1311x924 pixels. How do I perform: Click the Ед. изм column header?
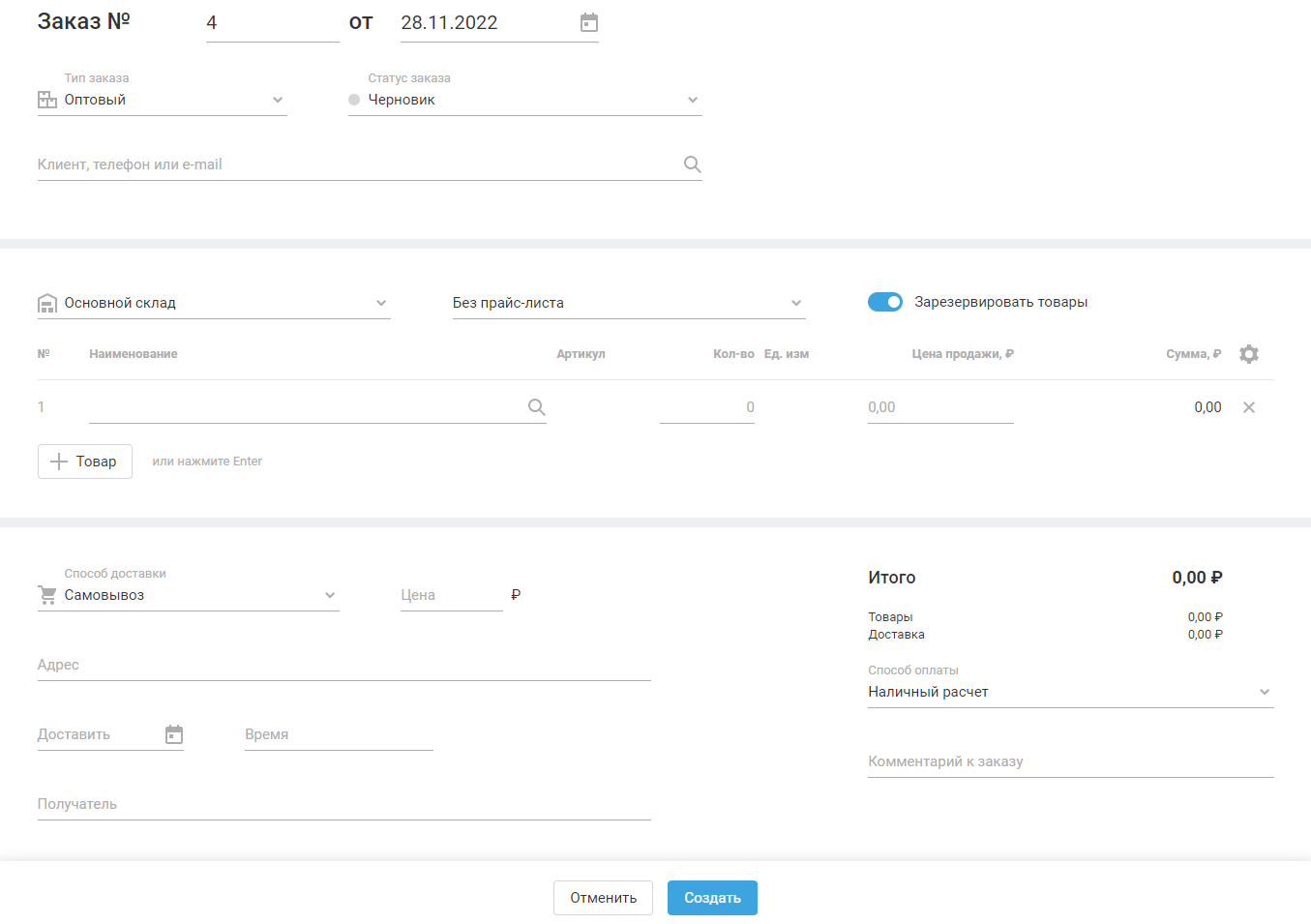tap(787, 354)
